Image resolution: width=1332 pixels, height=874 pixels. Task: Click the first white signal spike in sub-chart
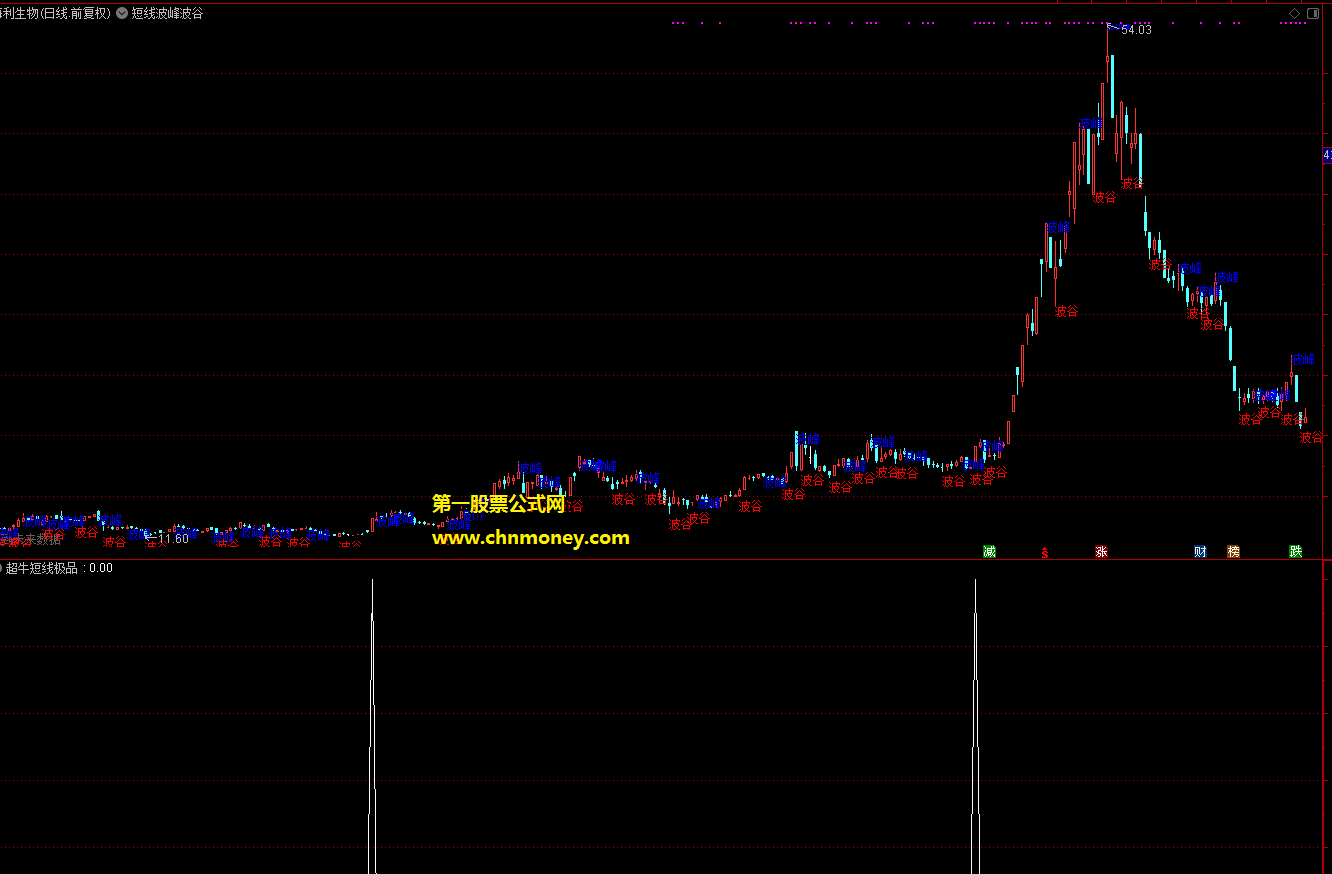click(372, 726)
